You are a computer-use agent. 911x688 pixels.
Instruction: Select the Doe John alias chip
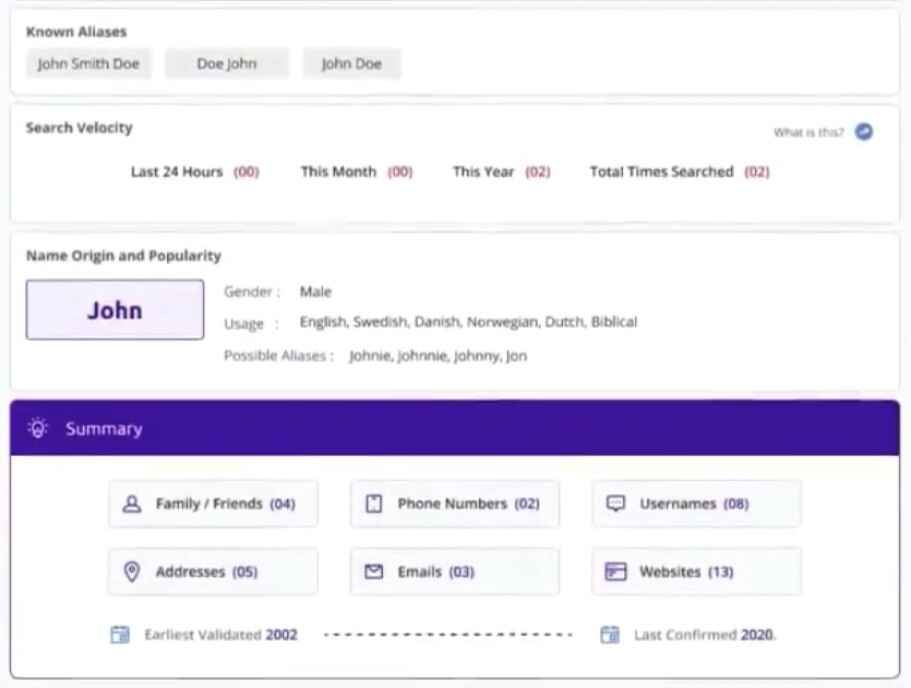(x=227, y=64)
